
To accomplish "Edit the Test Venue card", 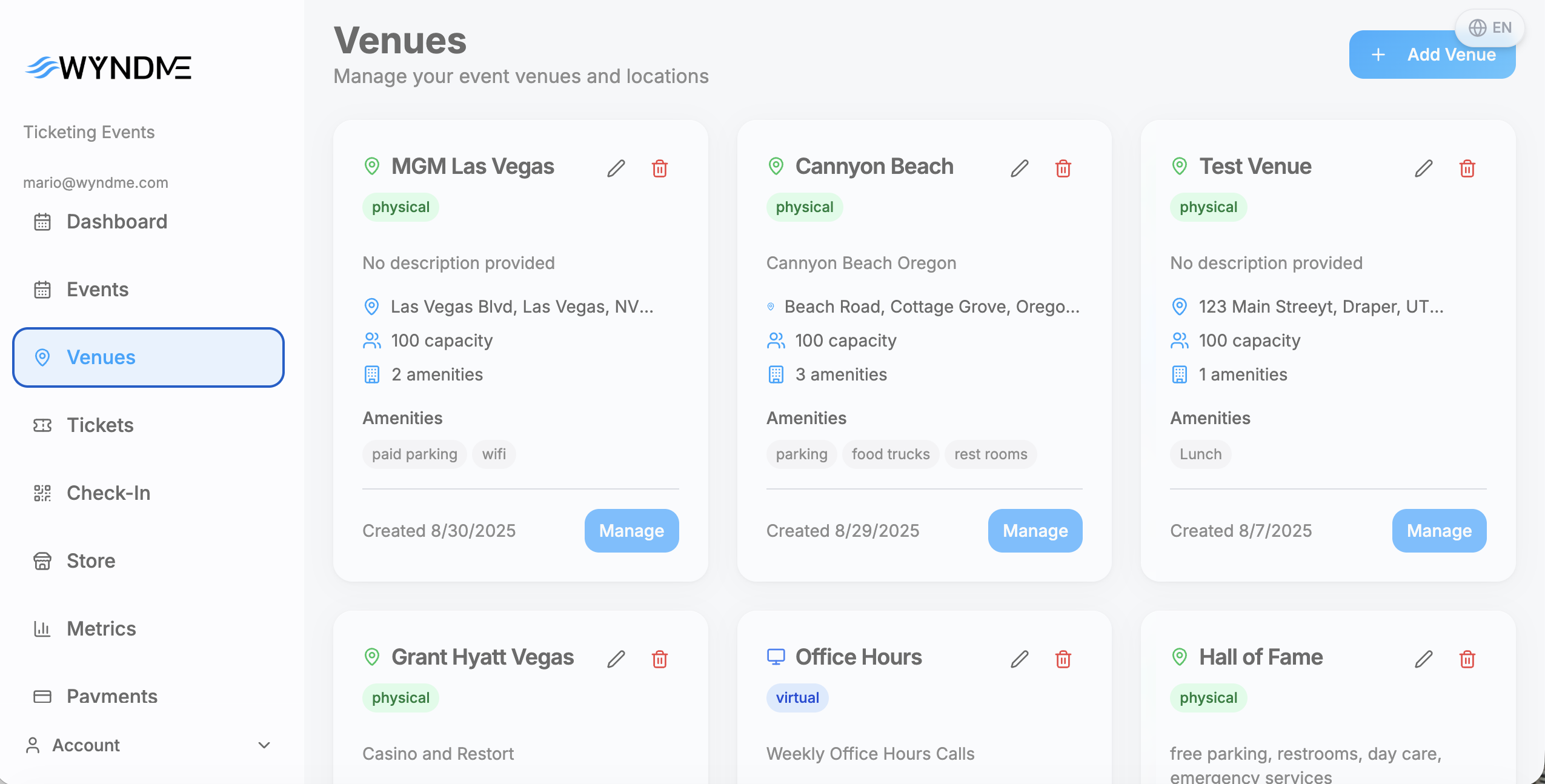I will (1424, 168).
